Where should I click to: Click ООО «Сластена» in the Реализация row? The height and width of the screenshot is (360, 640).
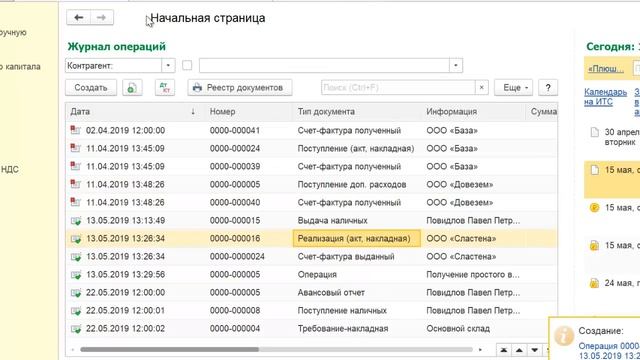[x=461, y=238]
